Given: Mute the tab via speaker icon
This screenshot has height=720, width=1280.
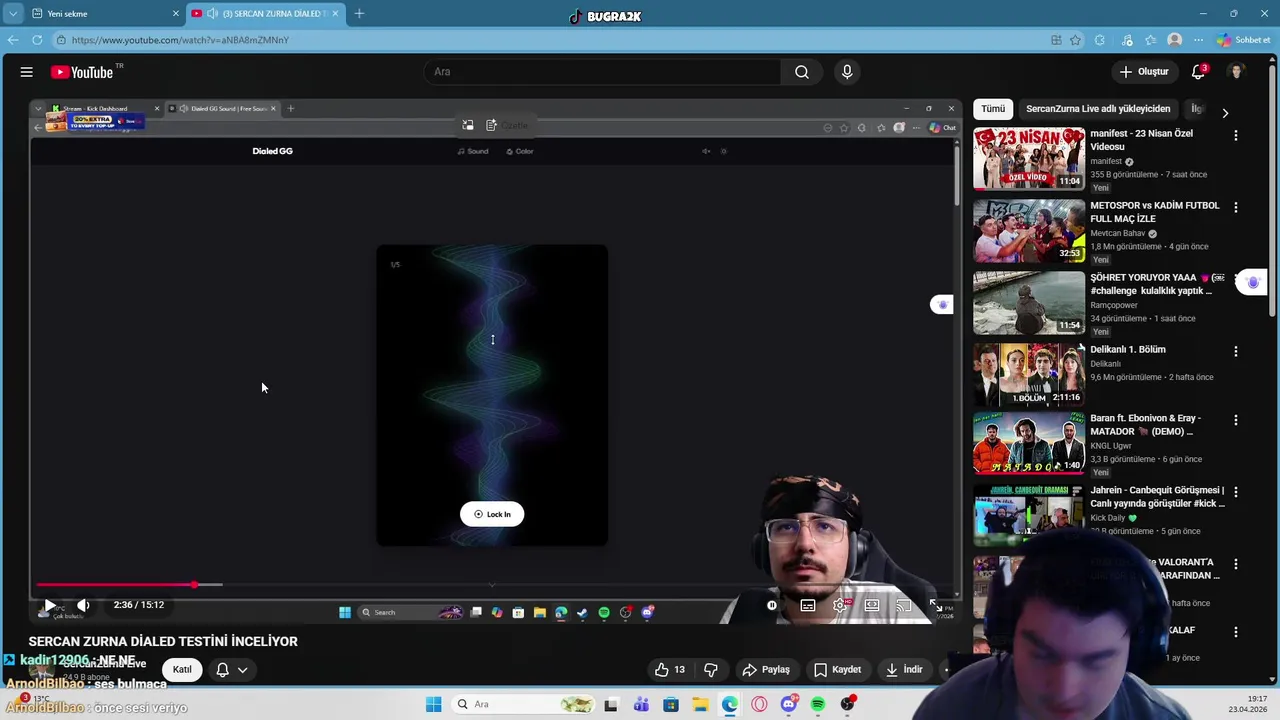Looking at the screenshot, I should (212, 13).
